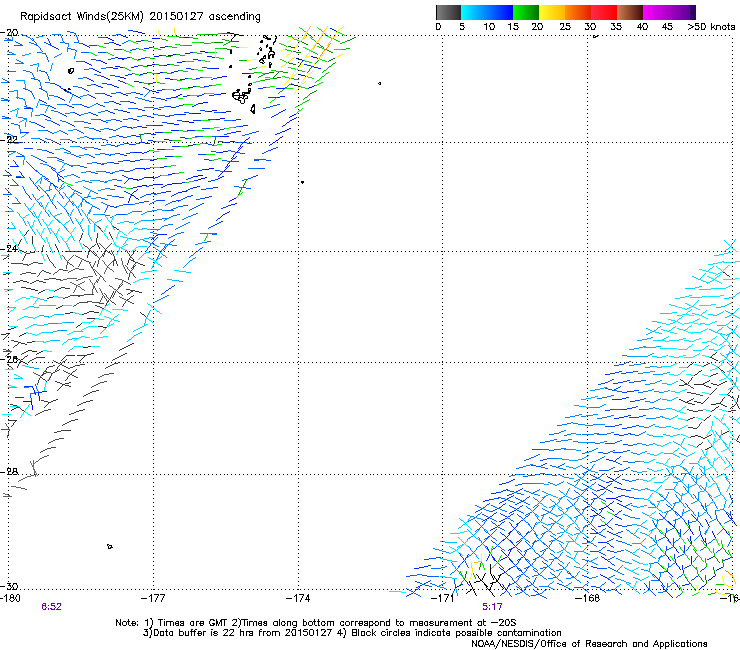Click the island cluster outline near -175 longitude
This screenshot has height=650, width=740.
pyautogui.click(x=241, y=96)
